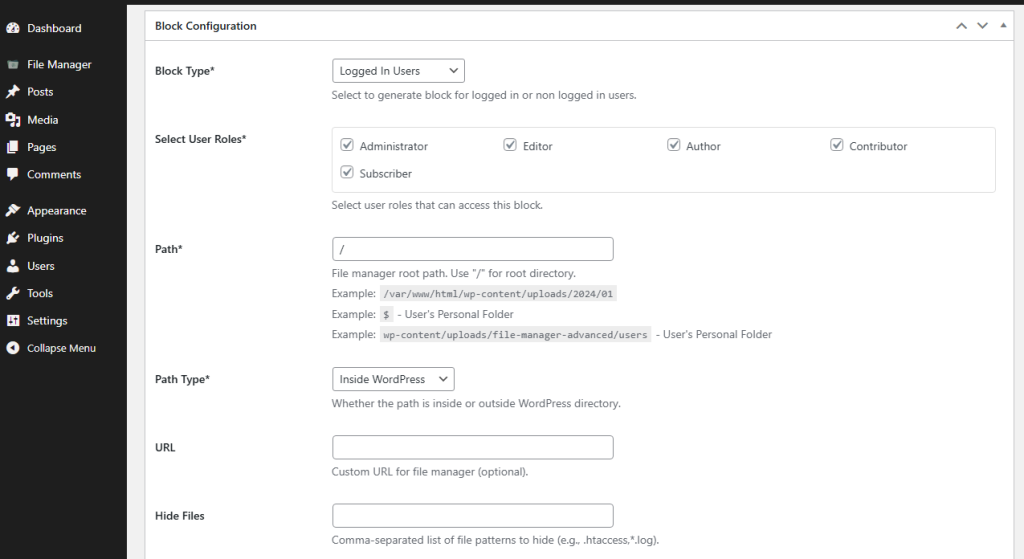
Task: Uncheck the Author role checkbox
Action: click(673, 145)
